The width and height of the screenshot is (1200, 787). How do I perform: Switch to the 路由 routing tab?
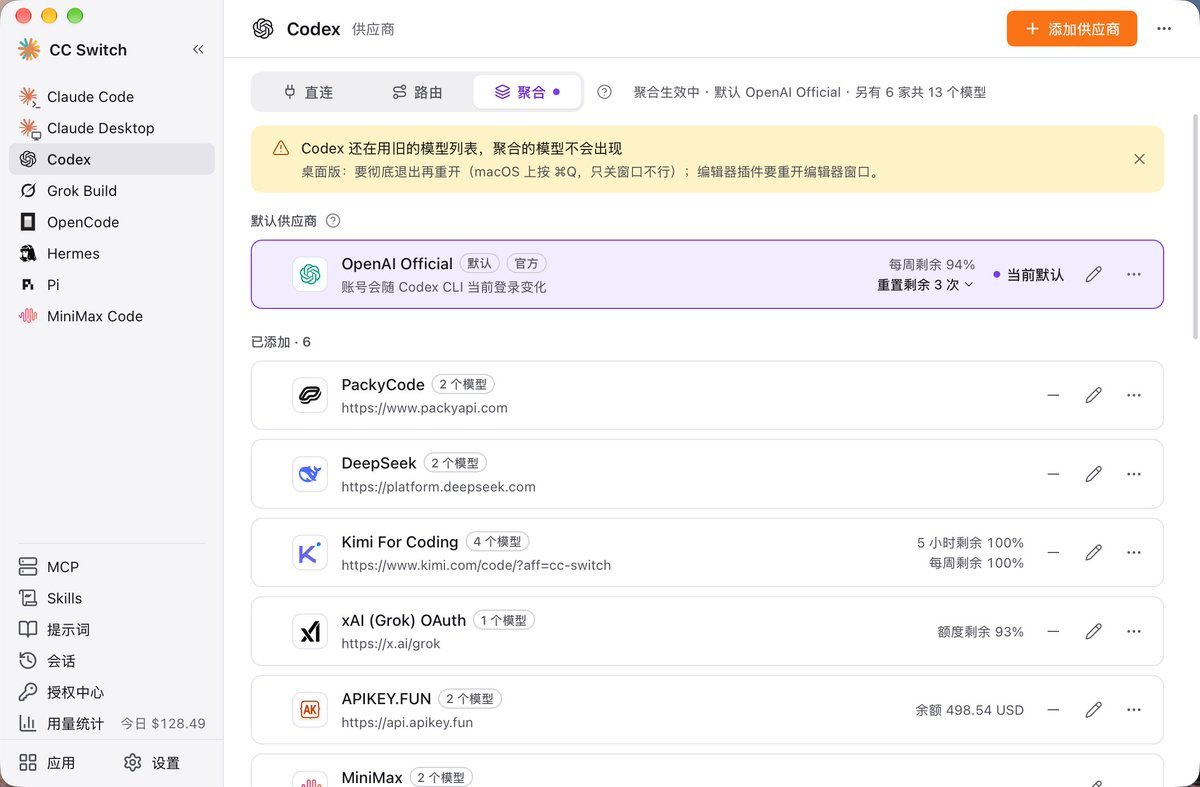point(417,92)
